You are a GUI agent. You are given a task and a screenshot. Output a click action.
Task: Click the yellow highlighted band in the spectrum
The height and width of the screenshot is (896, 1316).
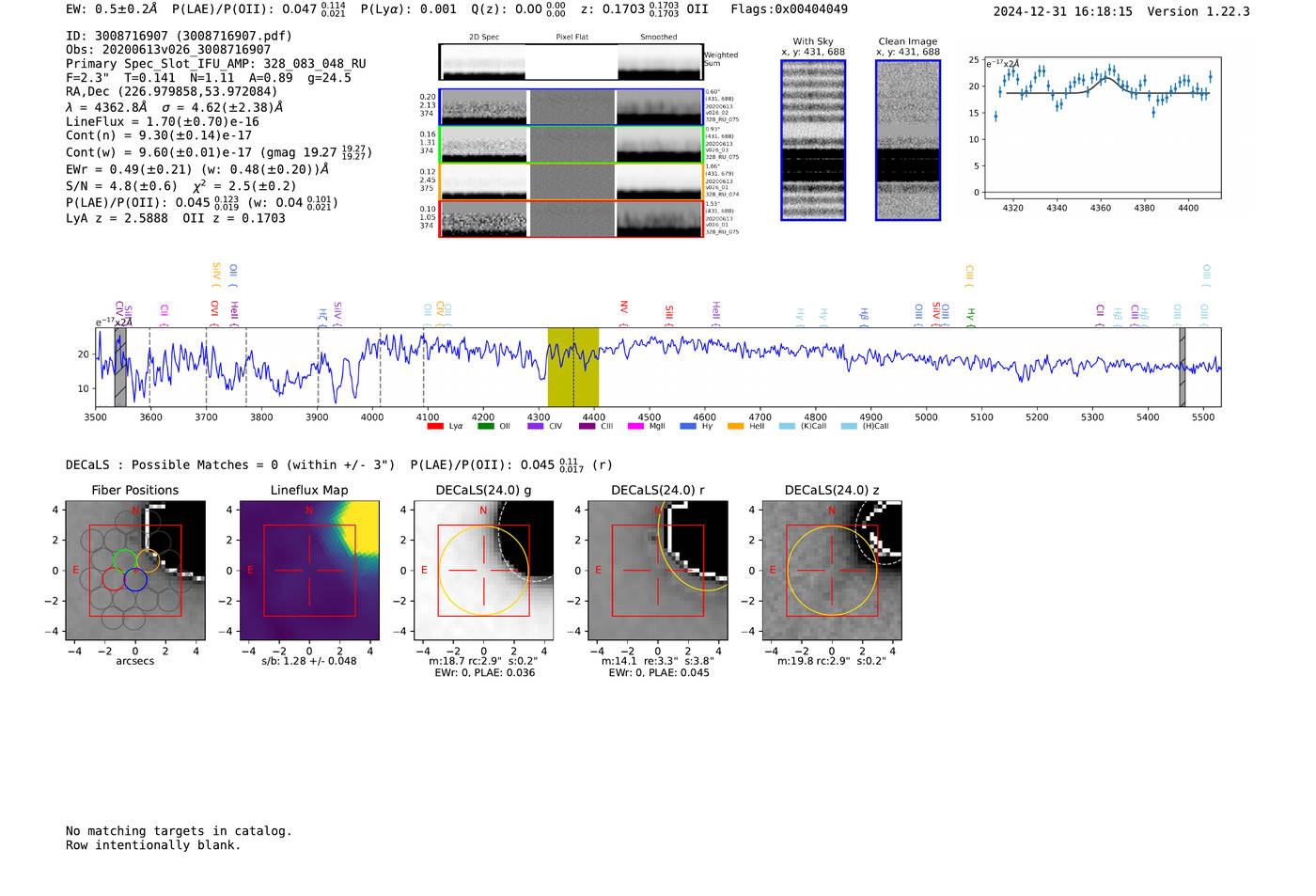tap(573, 367)
